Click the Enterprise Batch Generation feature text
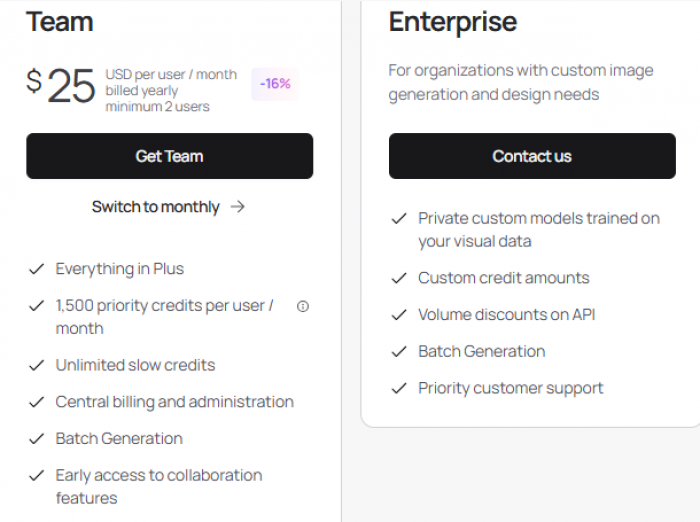Screen dimensions: 700x522 tap(482, 351)
